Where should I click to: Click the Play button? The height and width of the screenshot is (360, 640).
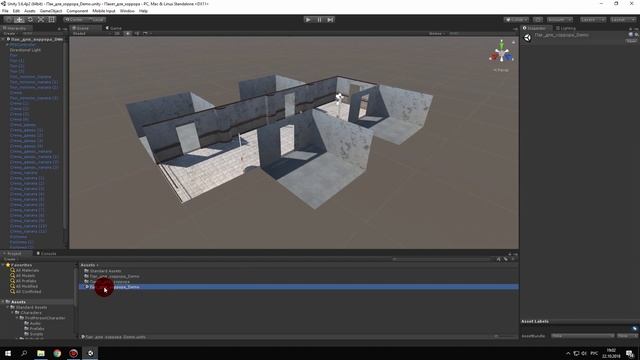(308, 20)
